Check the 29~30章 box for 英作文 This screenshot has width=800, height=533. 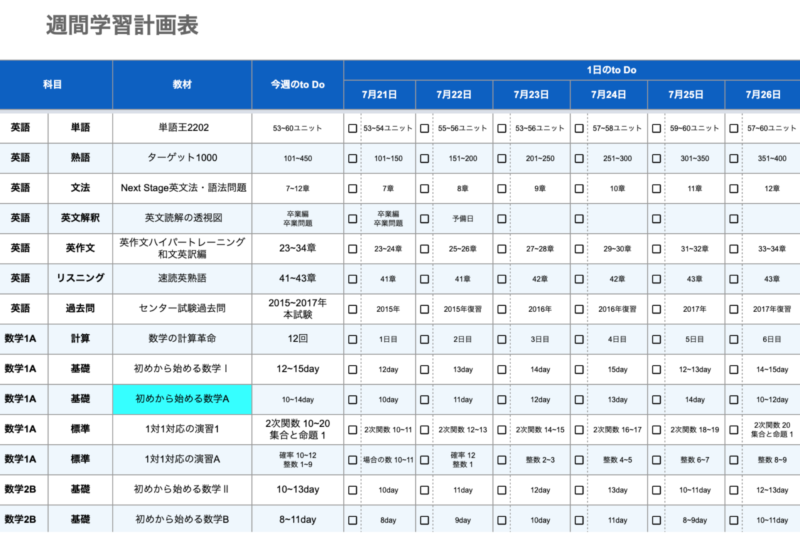point(579,249)
